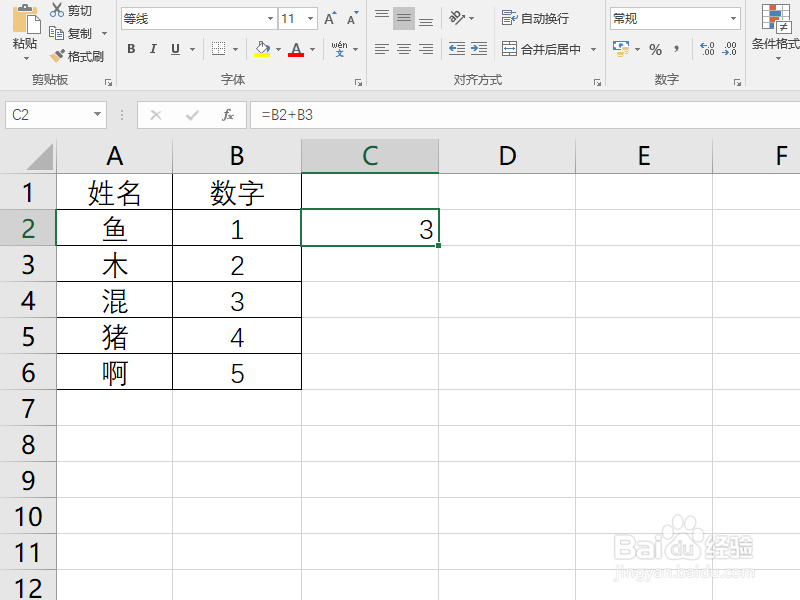Select cell A5 containing 猪

114,336
